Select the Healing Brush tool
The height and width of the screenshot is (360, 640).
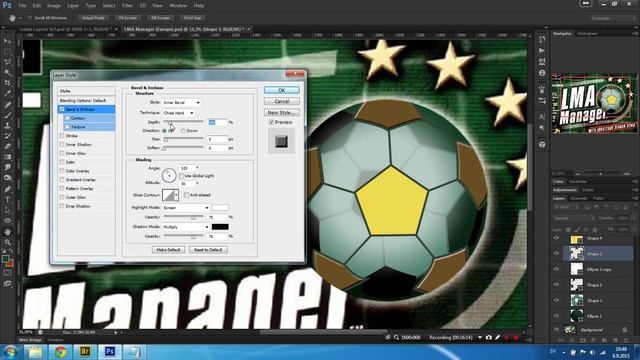(7, 104)
